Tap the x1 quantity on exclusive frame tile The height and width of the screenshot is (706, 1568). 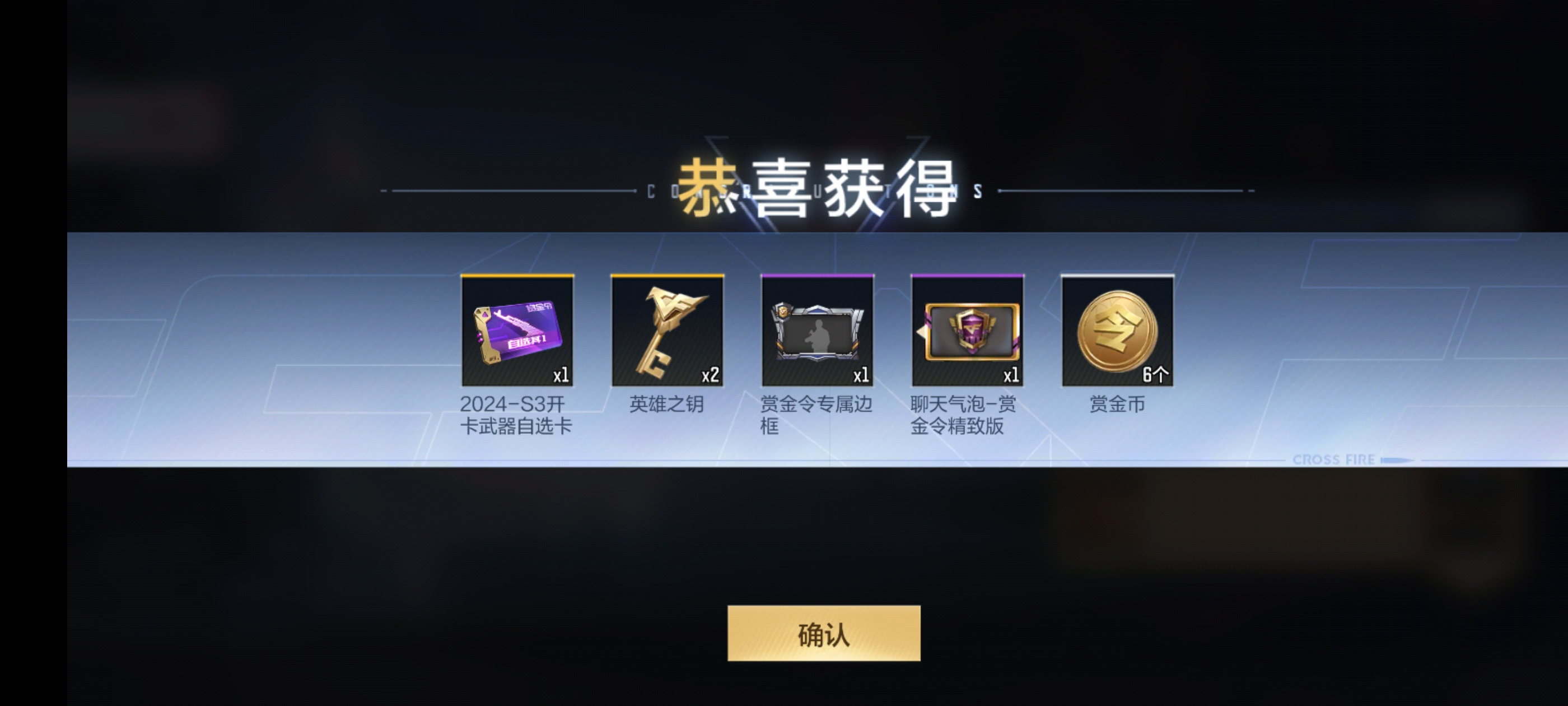(x=861, y=375)
